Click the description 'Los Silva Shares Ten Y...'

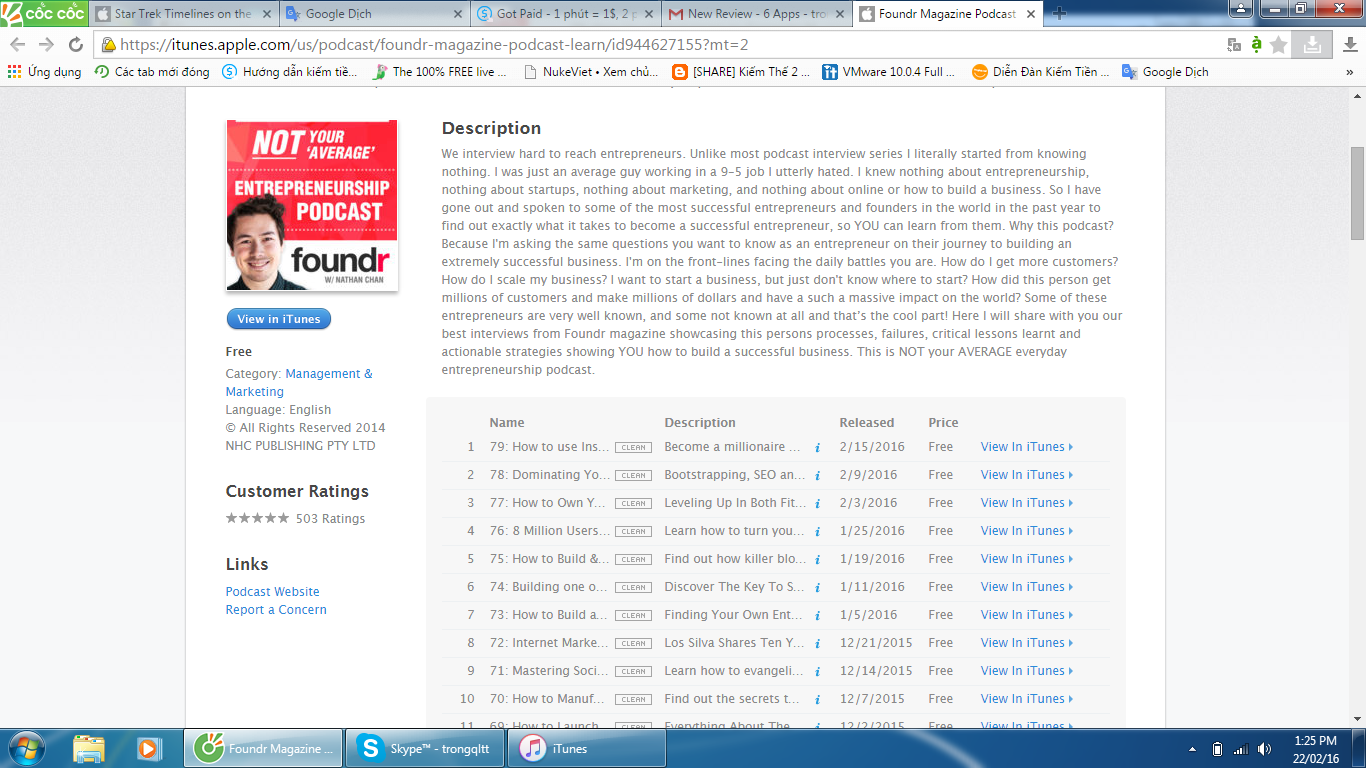734,643
